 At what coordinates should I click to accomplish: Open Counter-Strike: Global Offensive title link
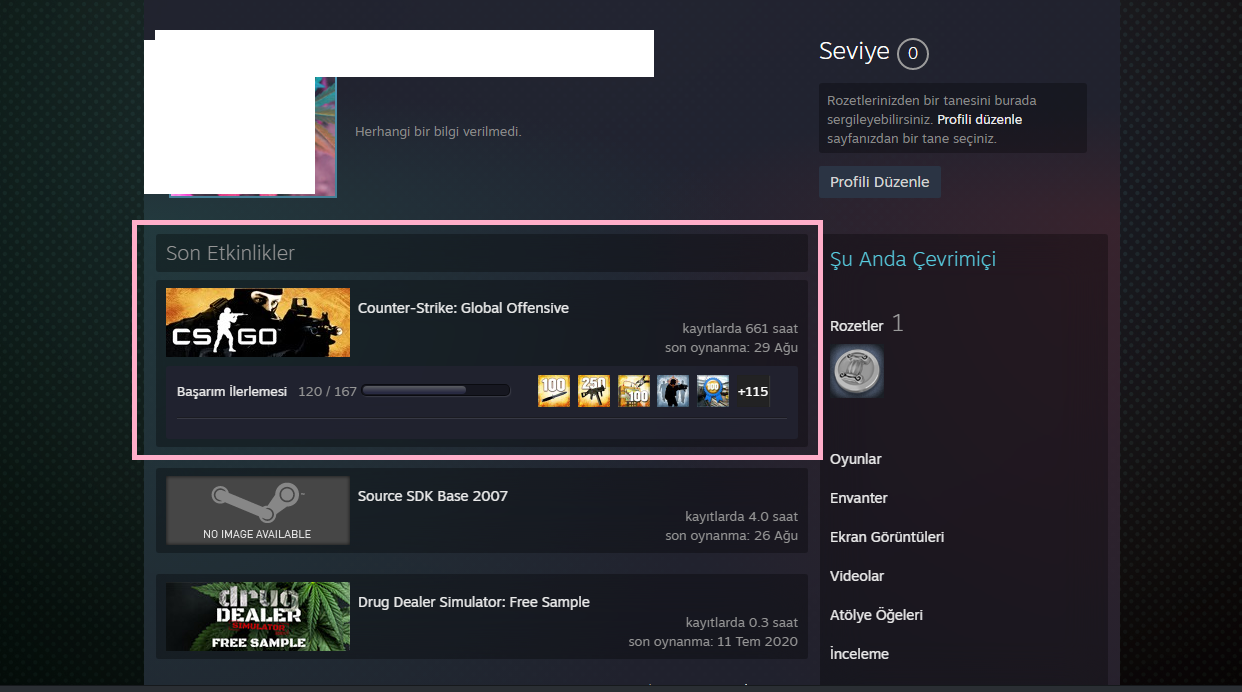coord(463,308)
